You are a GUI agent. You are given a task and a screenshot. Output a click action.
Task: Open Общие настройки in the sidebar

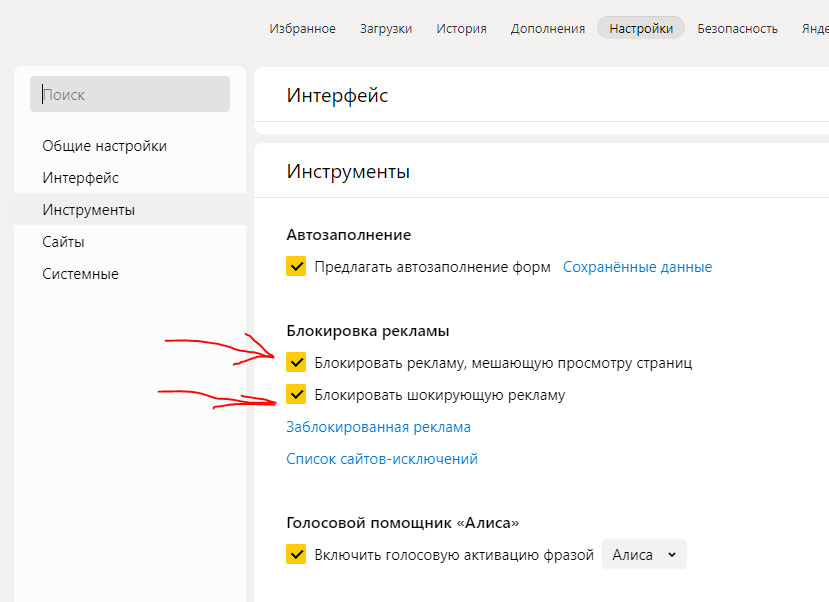[105, 146]
